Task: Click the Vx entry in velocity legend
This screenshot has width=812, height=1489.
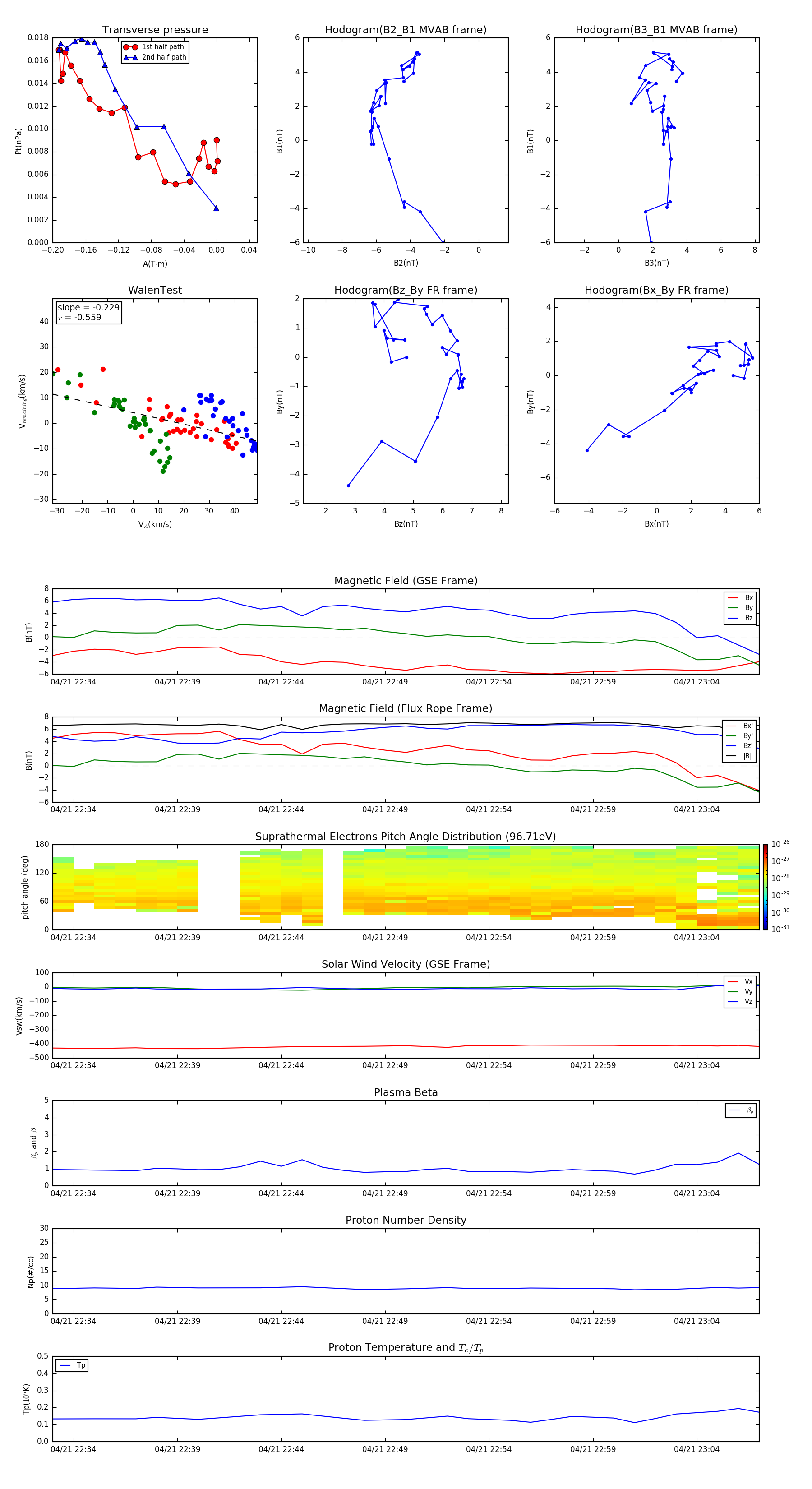Action: pos(740,981)
